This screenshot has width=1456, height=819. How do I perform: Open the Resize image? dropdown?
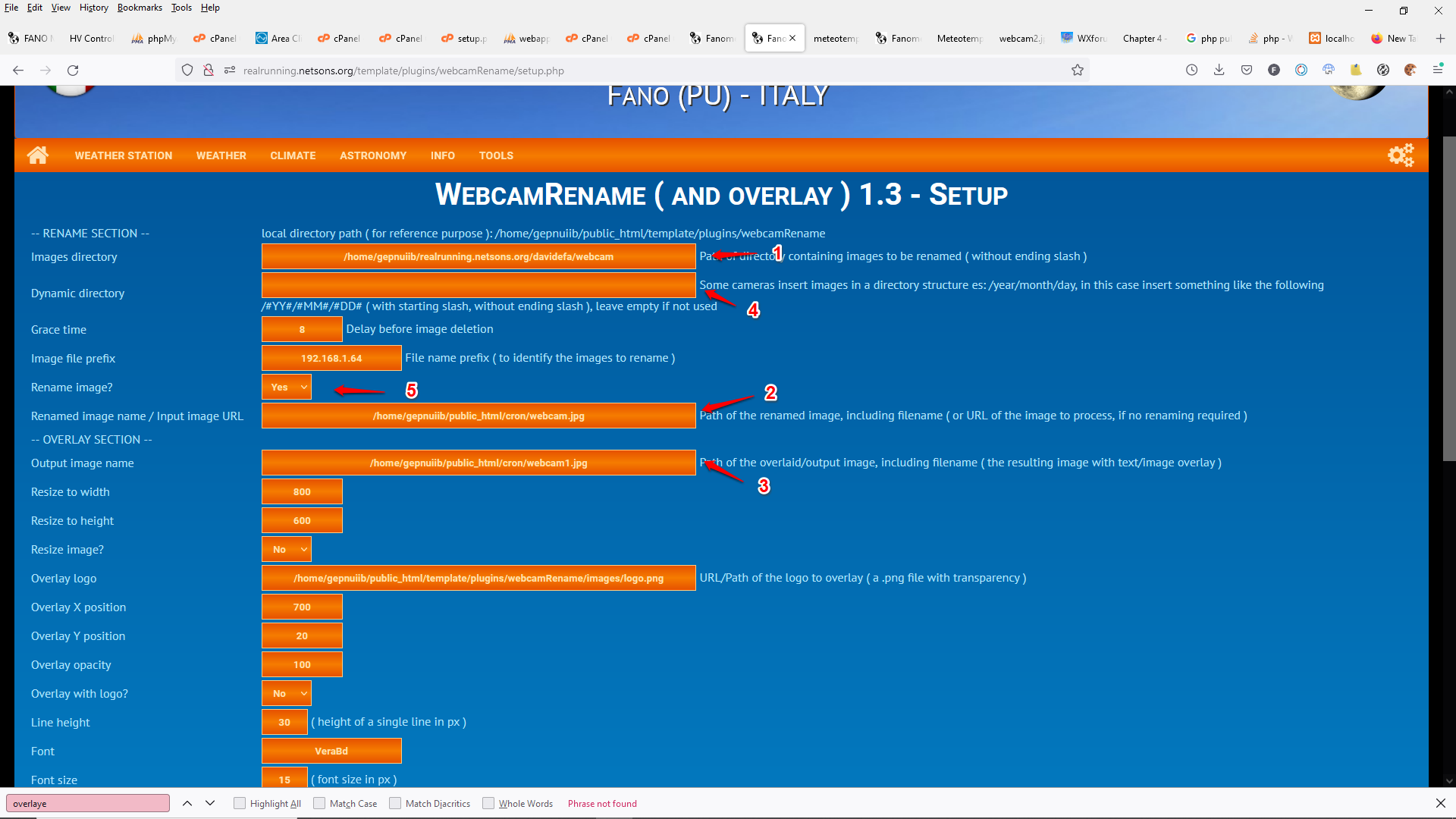(x=286, y=548)
